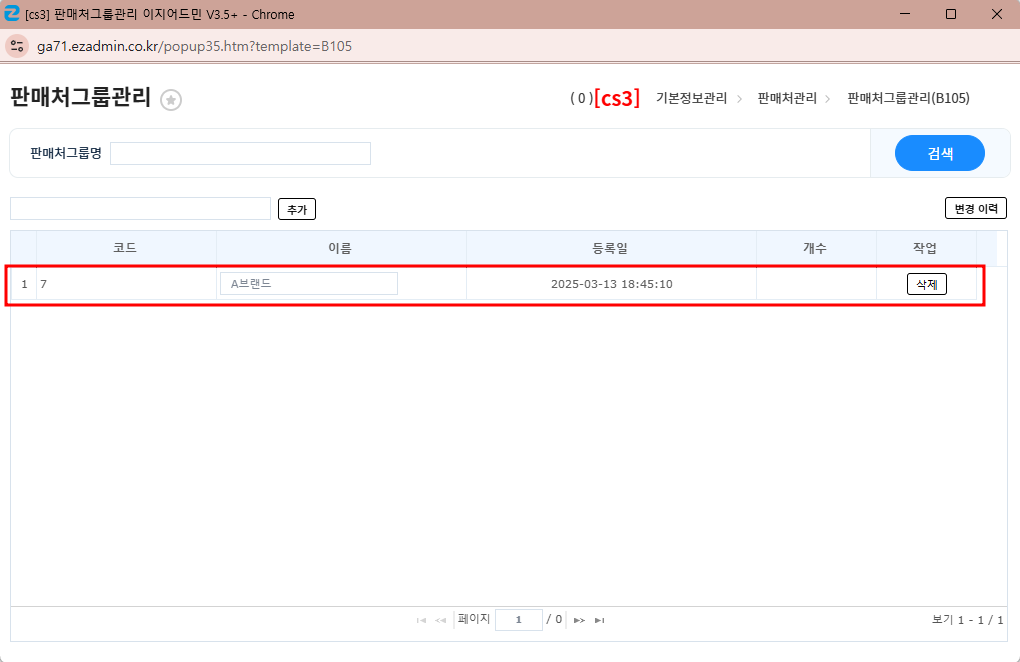The image size is (1020, 662).
Task: Go to first page in pager
Action: point(421,621)
